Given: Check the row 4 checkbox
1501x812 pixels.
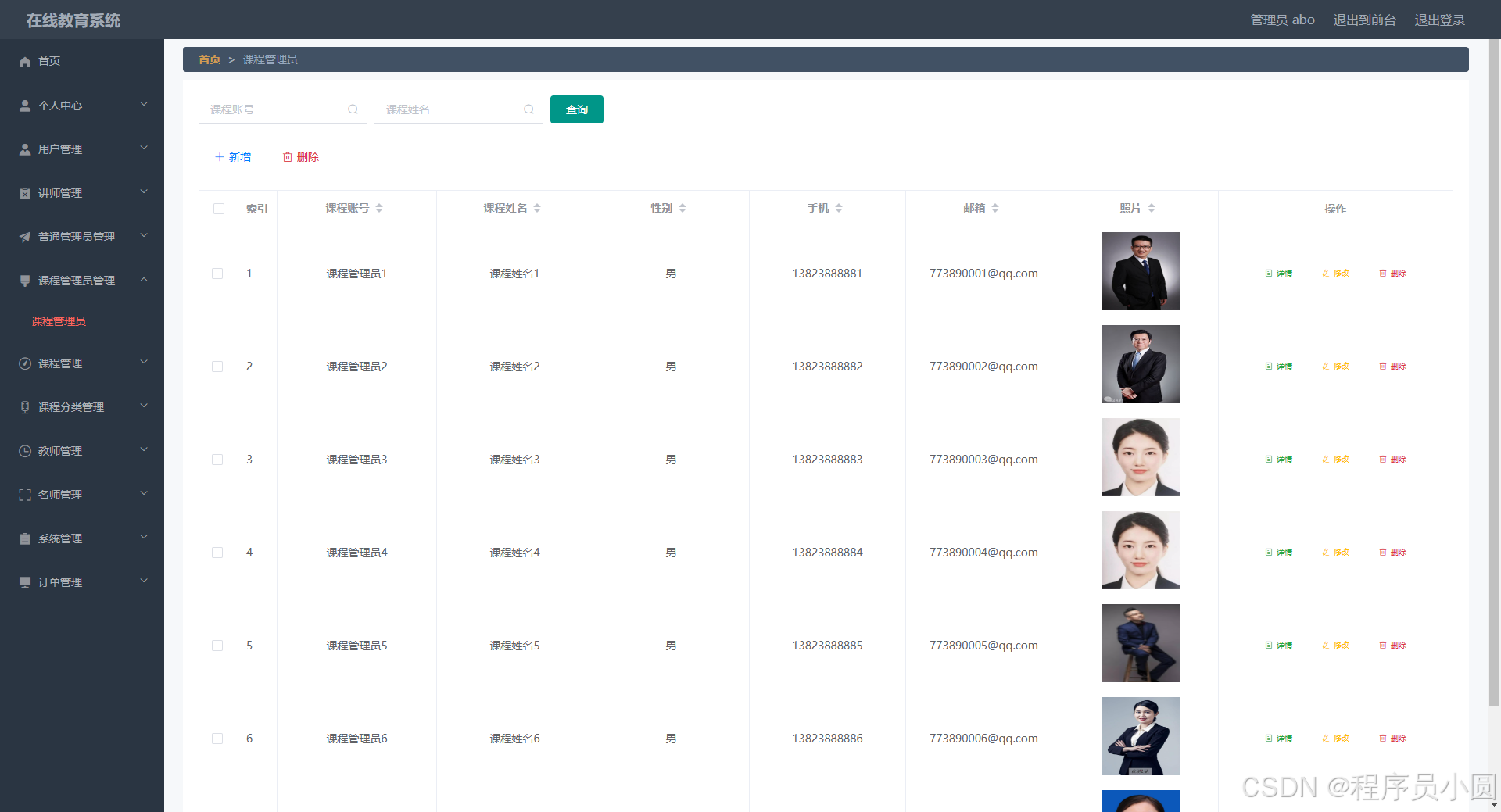Looking at the screenshot, I should (217, 553).
